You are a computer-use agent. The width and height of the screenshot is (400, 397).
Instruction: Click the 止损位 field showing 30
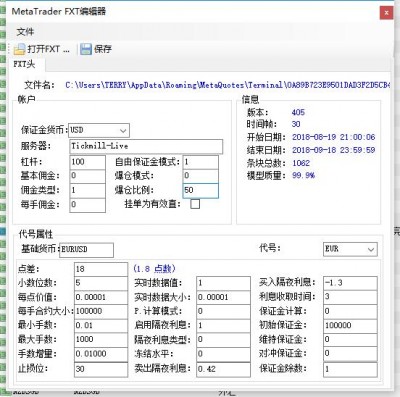[x=101, y=369]
